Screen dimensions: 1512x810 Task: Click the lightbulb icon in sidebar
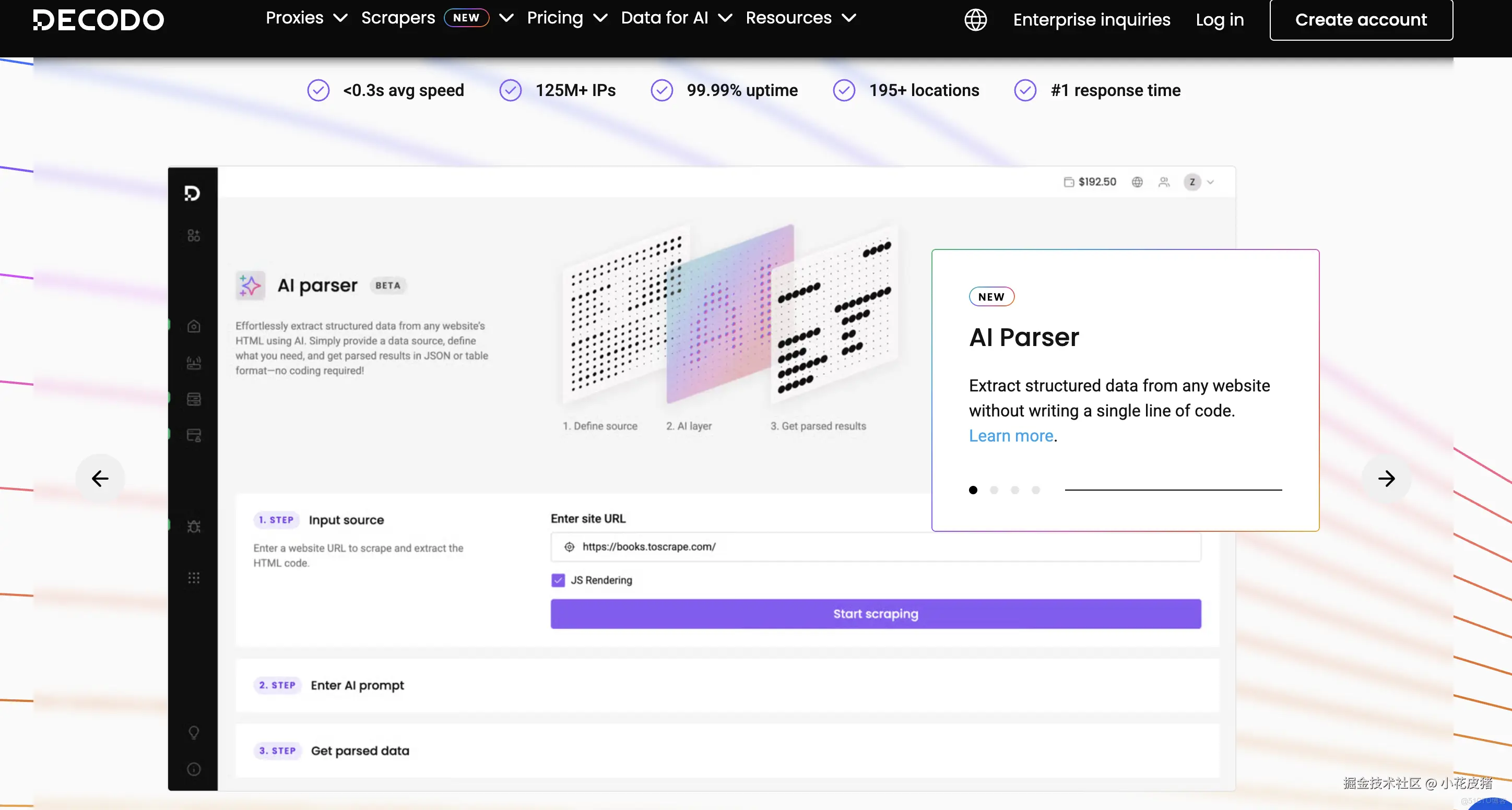pyautogui.click(x=194, y=732)
